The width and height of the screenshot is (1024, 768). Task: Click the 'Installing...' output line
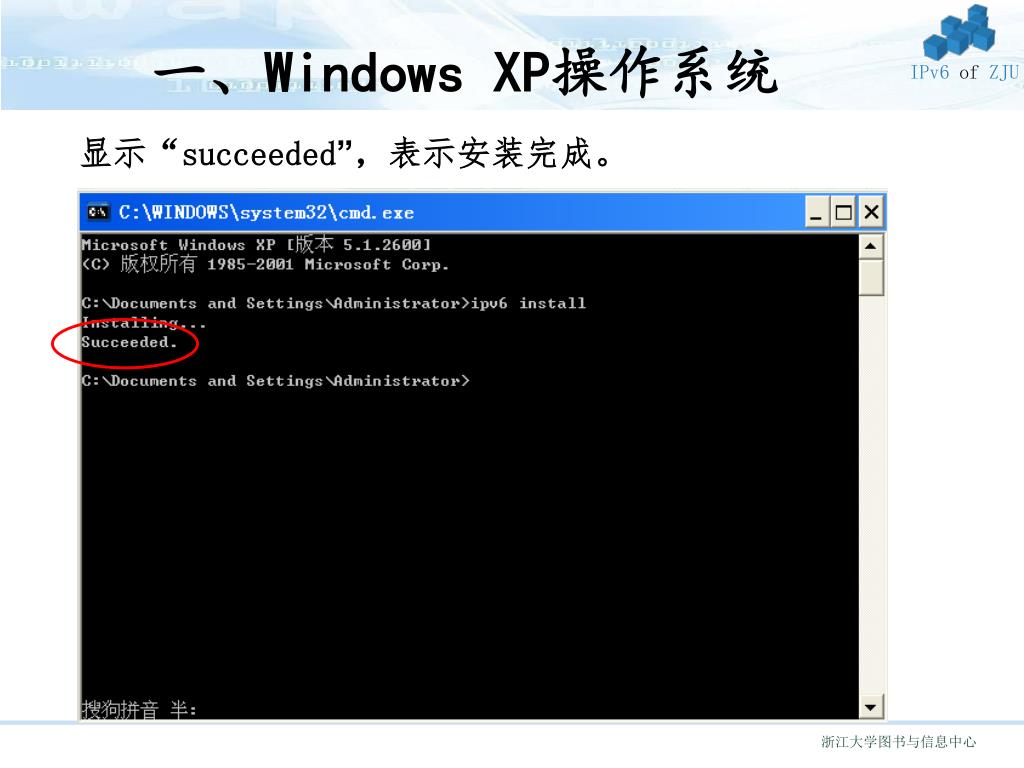[144, 323]
